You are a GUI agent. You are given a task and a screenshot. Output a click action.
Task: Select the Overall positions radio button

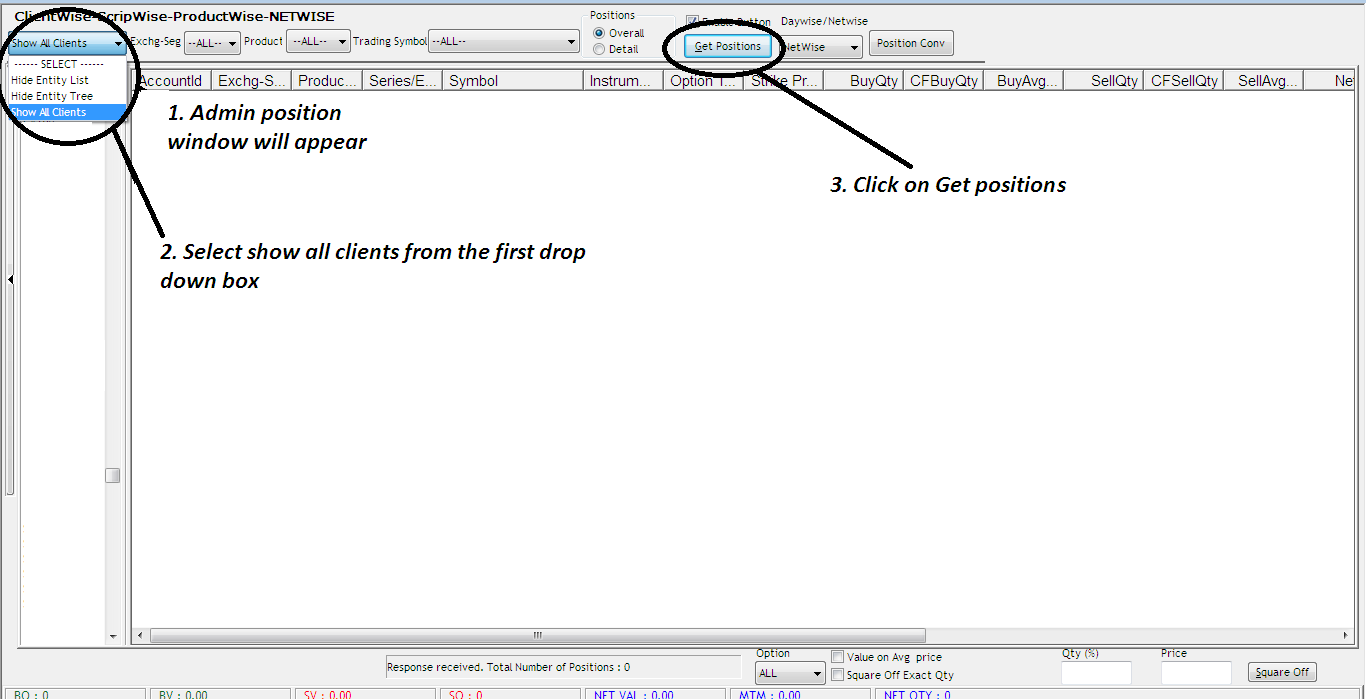(599, 33)
